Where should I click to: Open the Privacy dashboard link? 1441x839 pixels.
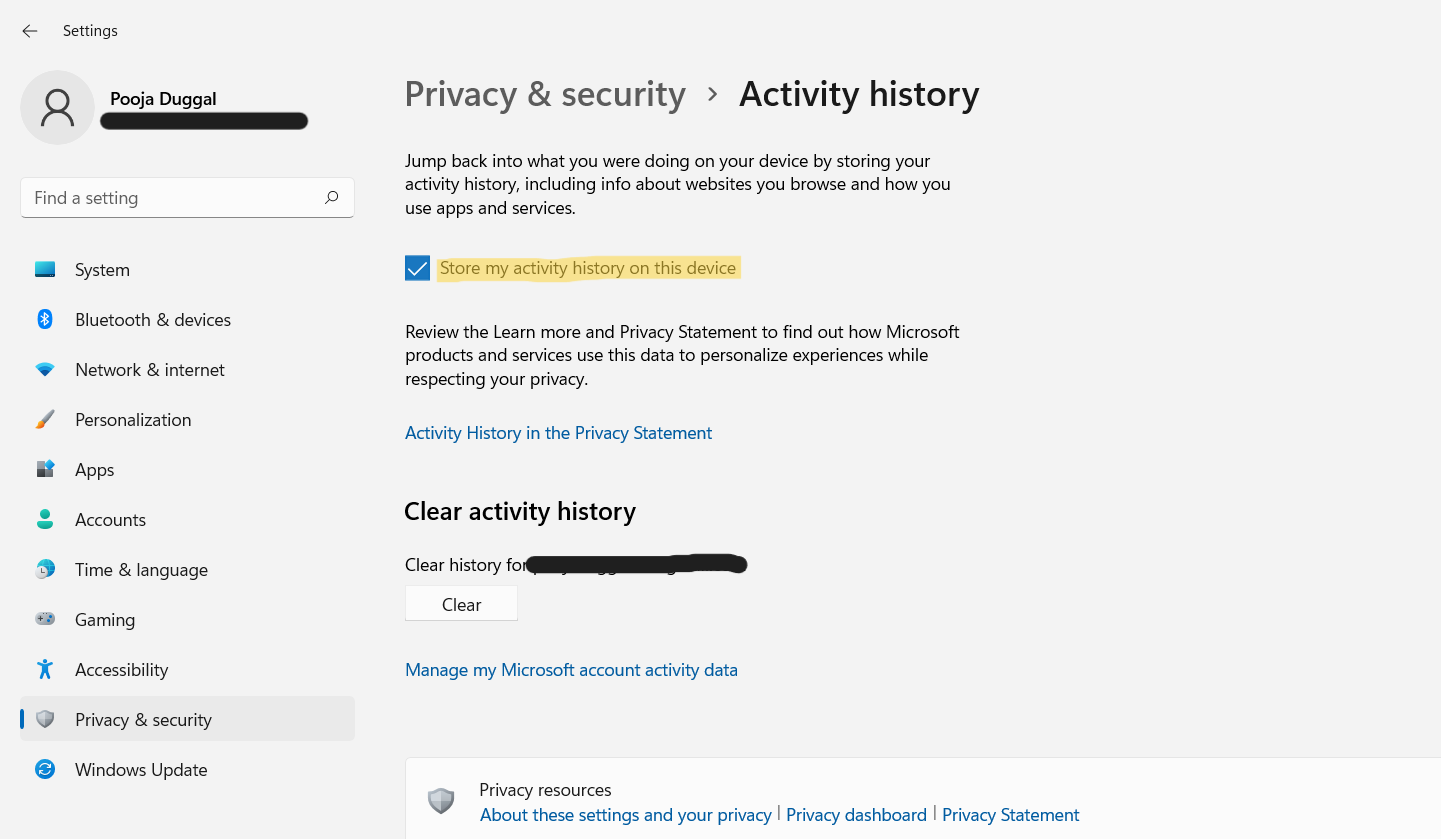[x=856, y=815]
